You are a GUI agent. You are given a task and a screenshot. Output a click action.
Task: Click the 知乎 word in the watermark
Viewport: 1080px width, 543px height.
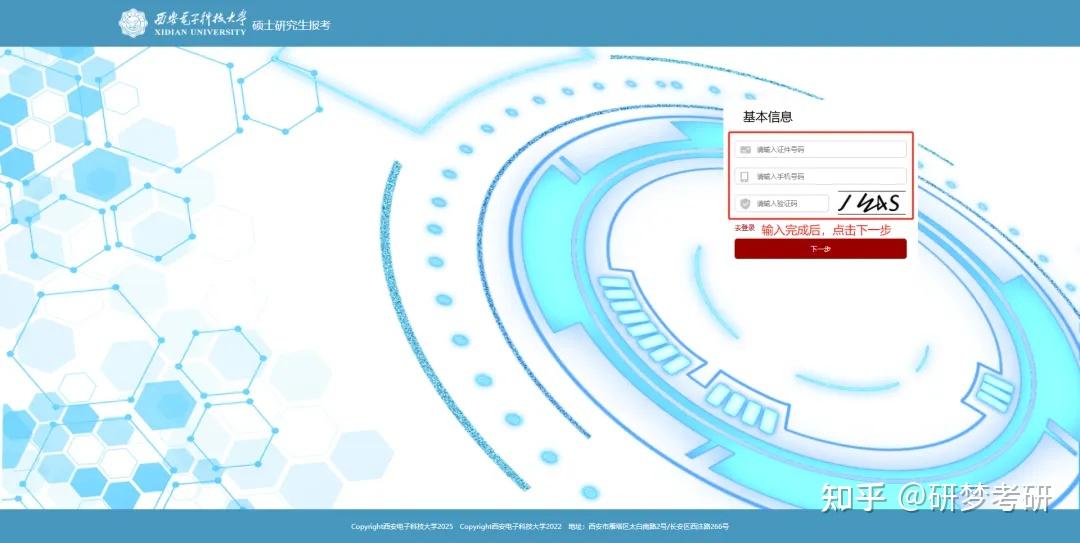pos(853,498)
